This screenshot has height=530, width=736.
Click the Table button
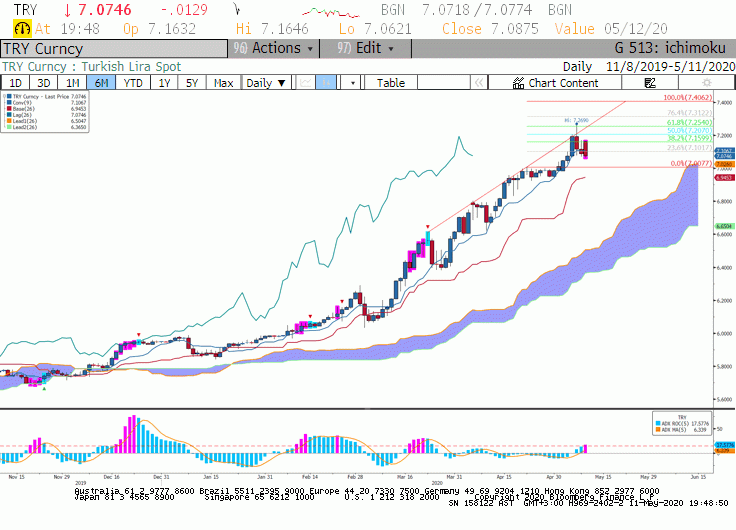(391, 83)
